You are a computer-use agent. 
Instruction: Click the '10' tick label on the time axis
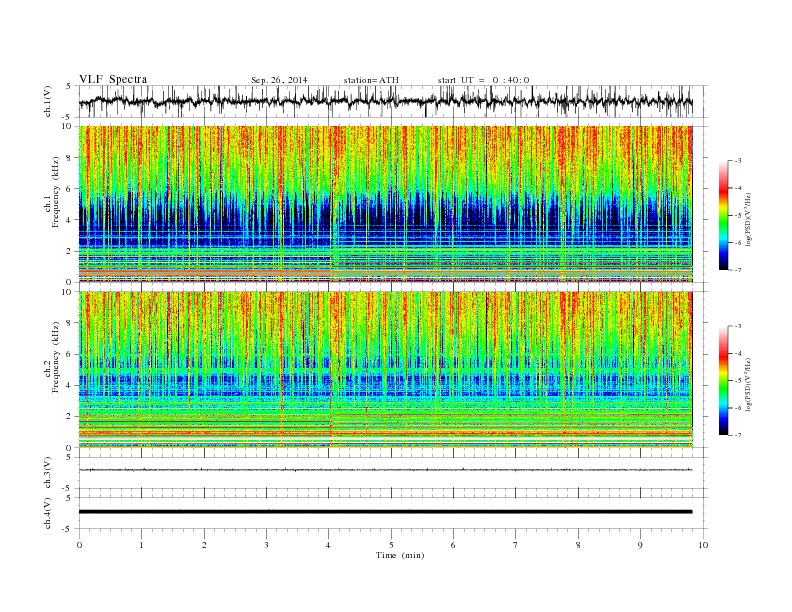click(703, 545)
